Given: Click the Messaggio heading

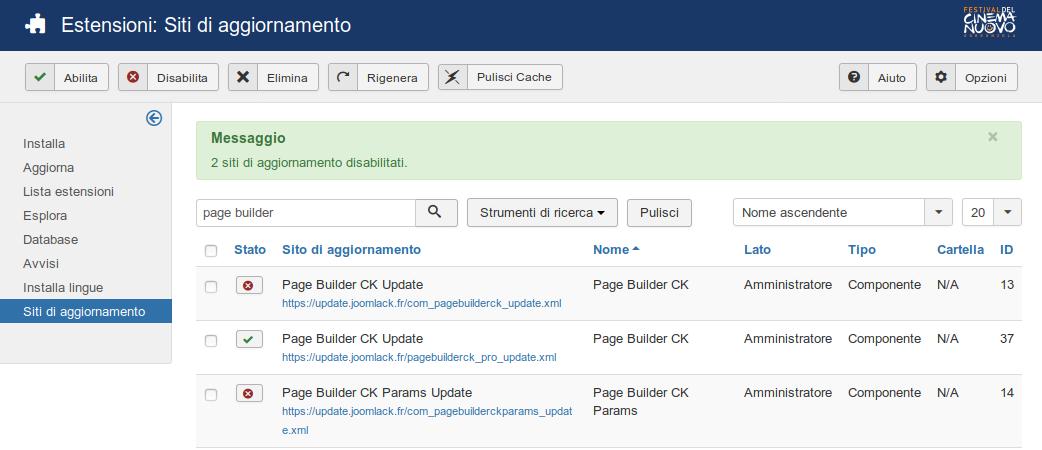Looking at the screenshot, I should click(x=248, y=138).
